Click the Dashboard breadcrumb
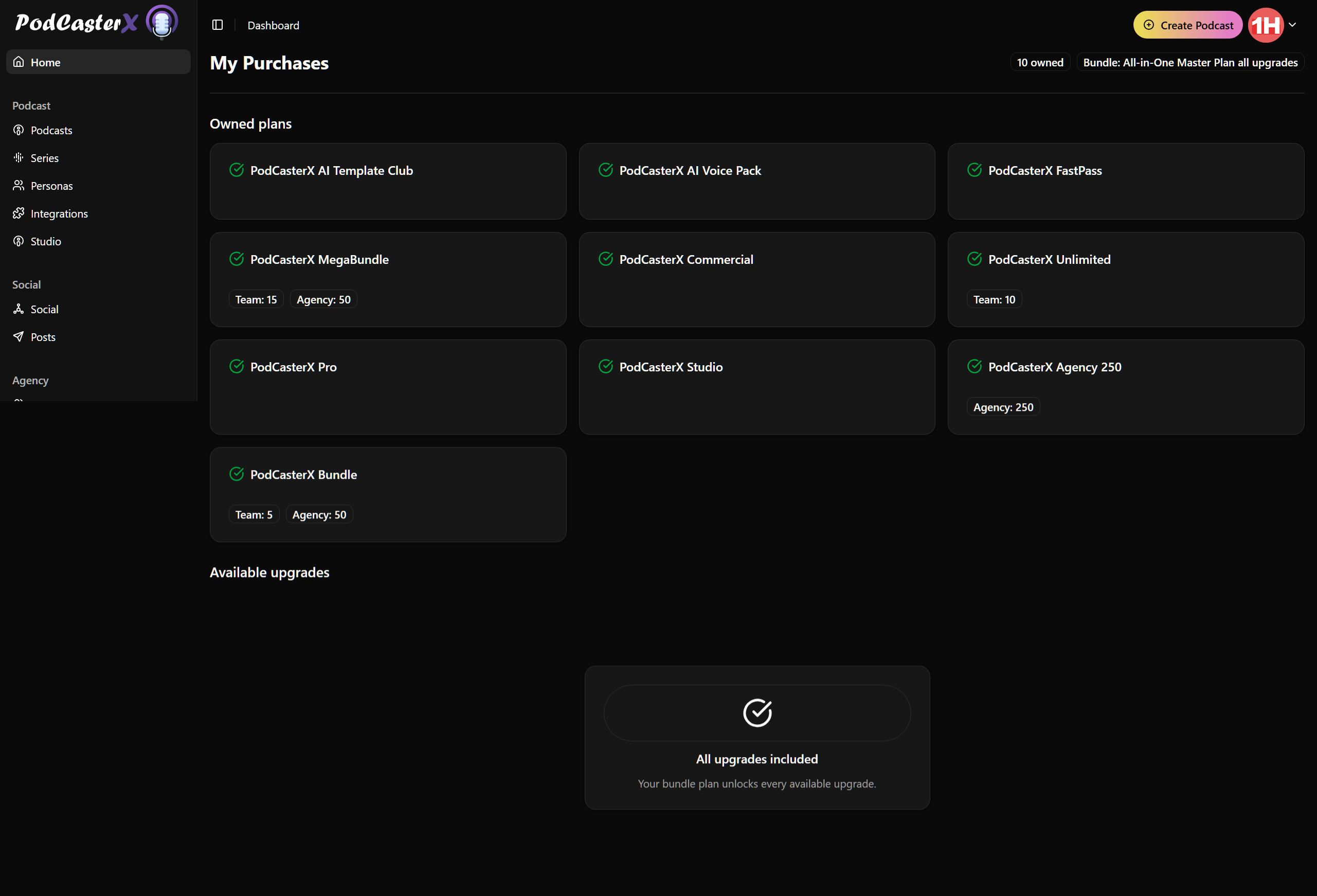The image size is (1317, 896). point(273,26)
